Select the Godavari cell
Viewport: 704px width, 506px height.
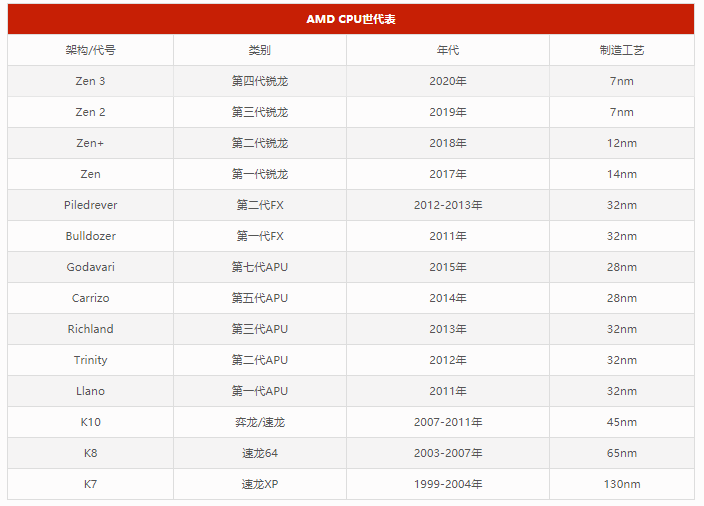click(90, 267)
